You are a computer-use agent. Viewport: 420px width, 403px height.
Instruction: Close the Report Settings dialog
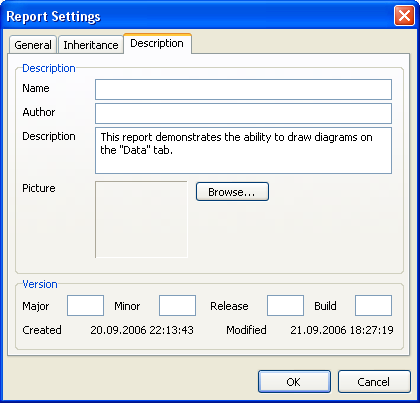(x=404, y=15)
